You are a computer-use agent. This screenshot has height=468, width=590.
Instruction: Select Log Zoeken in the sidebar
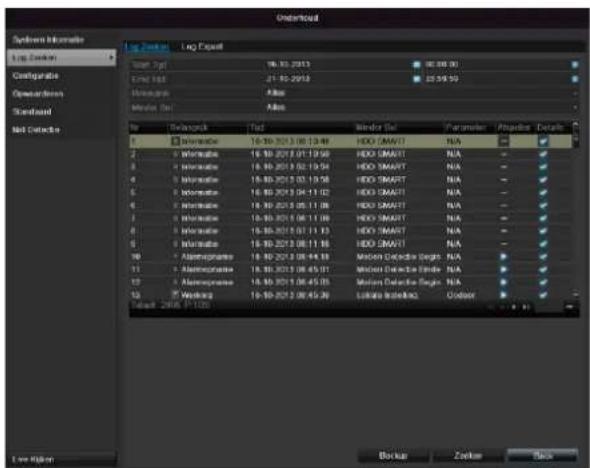pos(61,58)
